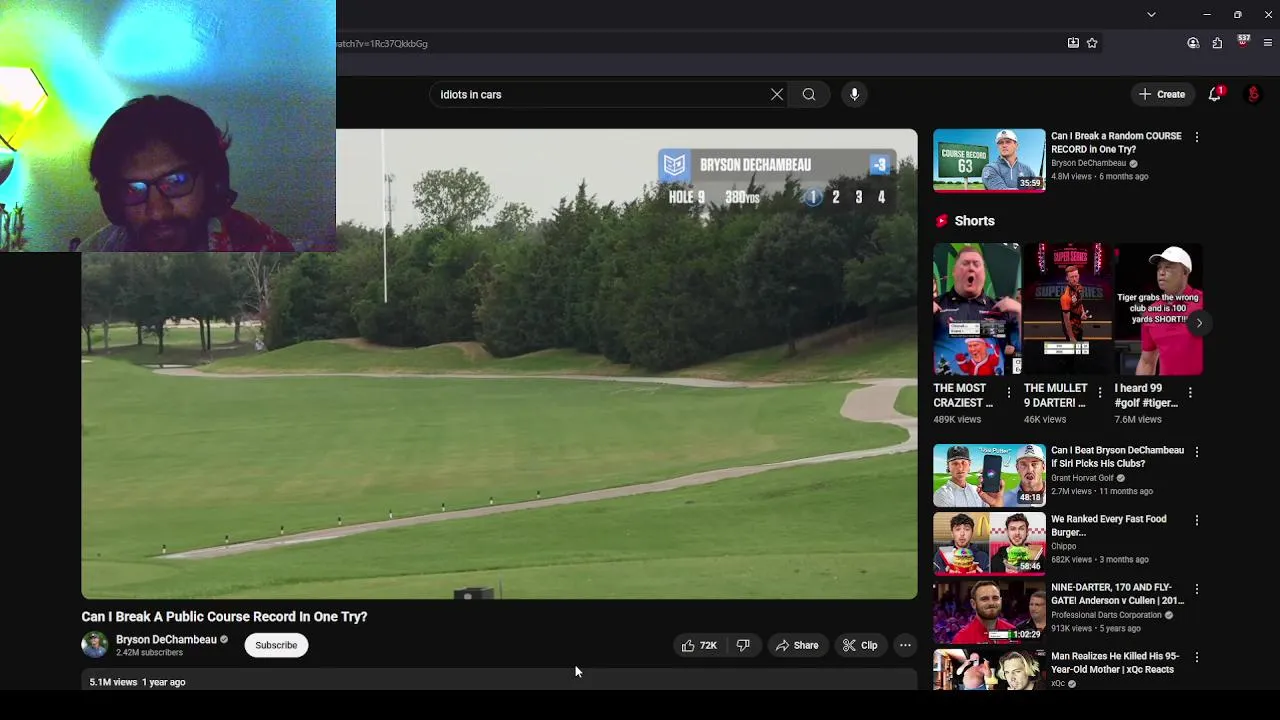Image resolution: width=1280 pixels, height=720 pixels.
Task: Open the browser hamburger application menu
Action: 1268,43
